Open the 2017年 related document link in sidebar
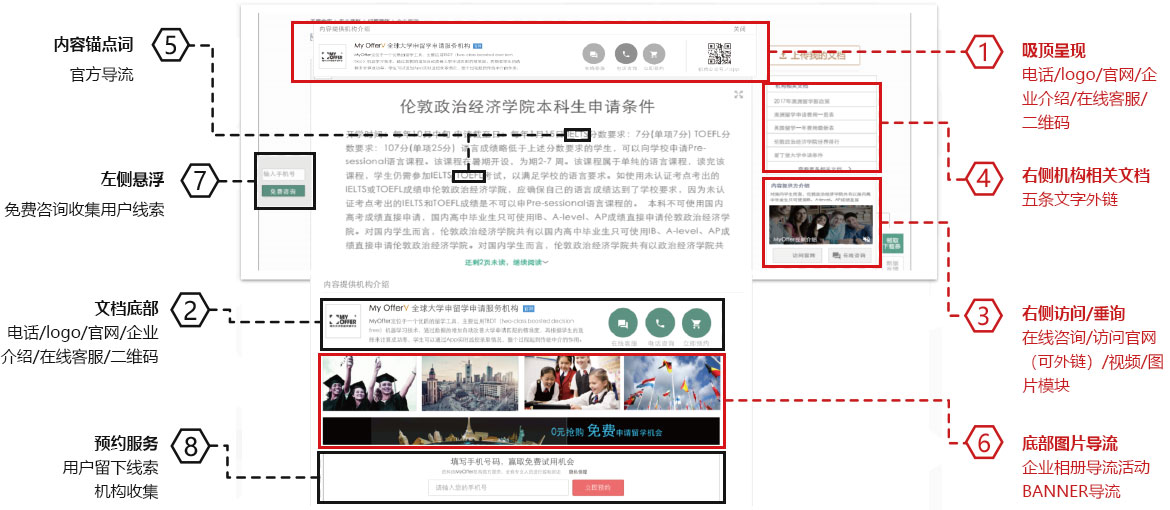Viewport: 1170px width, 510px height. pos(803,100)
